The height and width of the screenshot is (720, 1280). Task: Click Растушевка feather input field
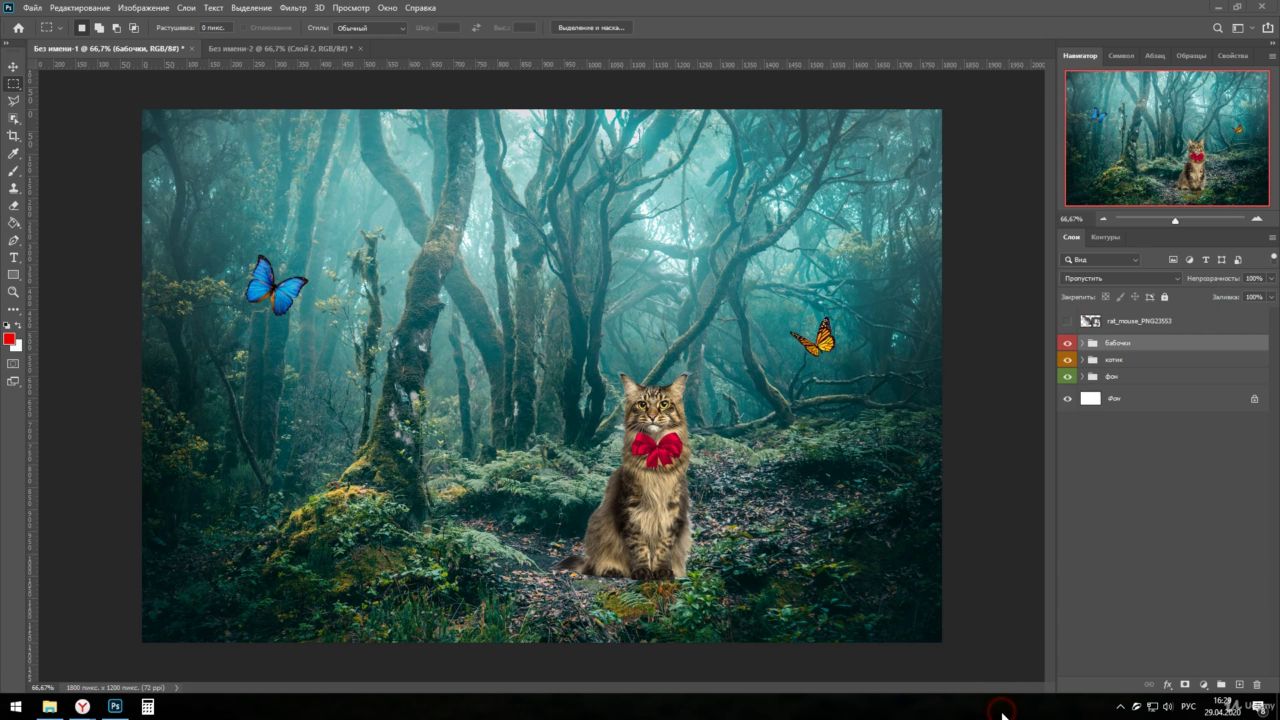click(216, 28)
